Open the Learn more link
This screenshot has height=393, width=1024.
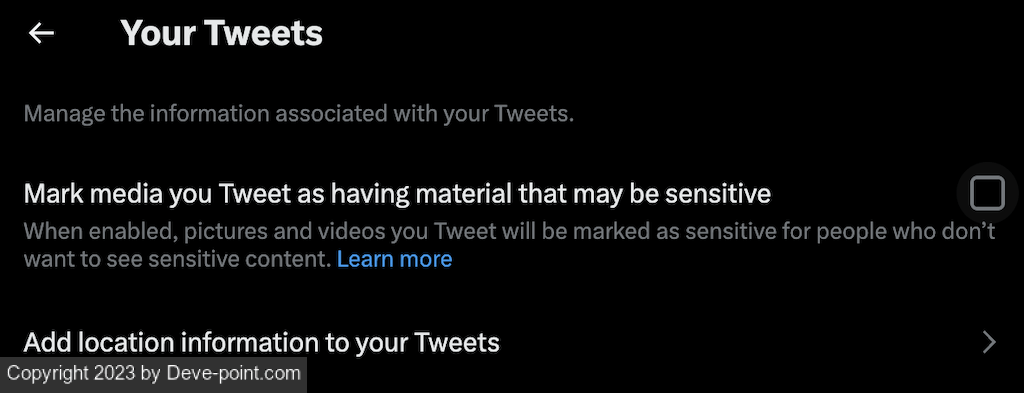coord(394,259)
